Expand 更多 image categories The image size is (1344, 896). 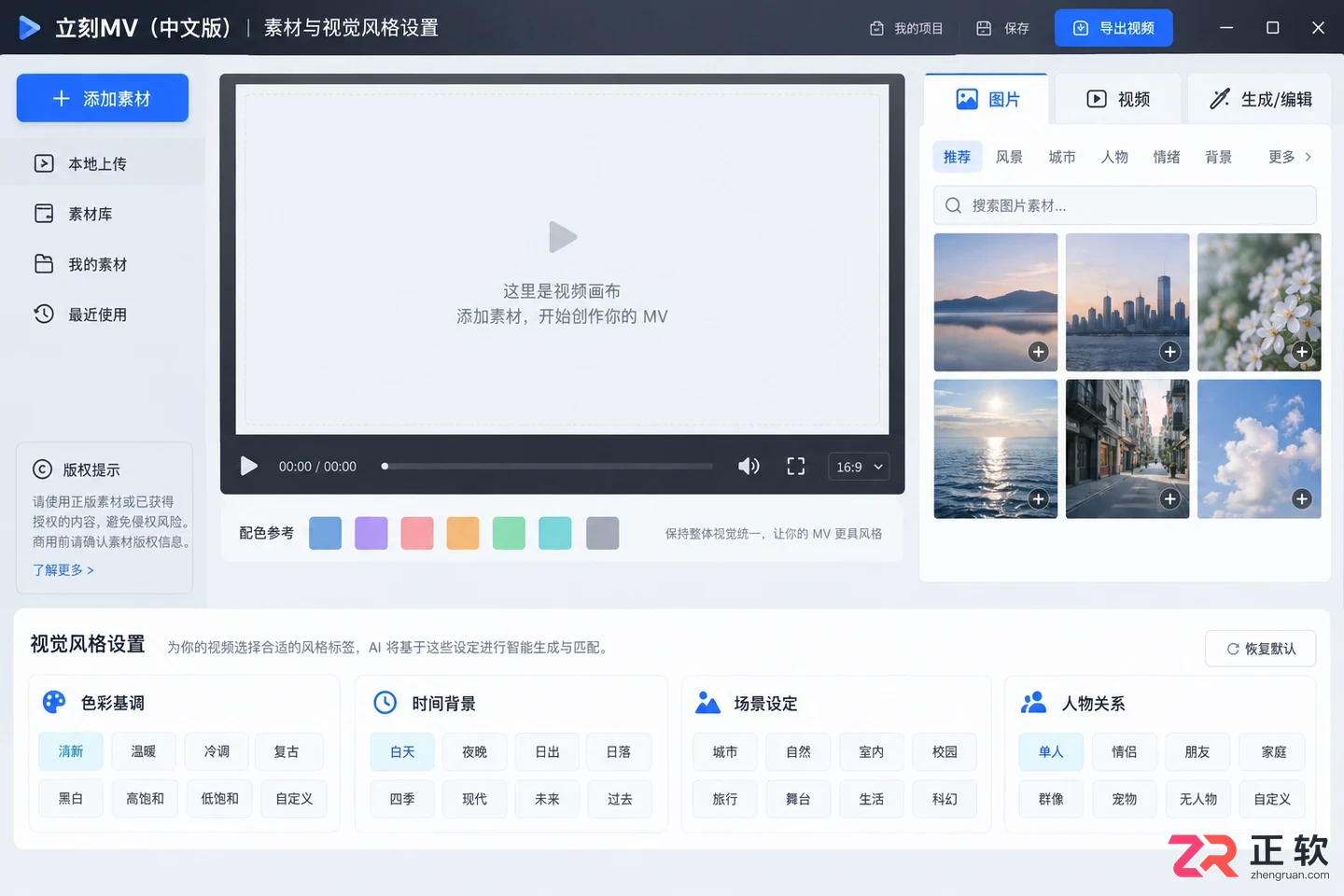(1290, 157)
